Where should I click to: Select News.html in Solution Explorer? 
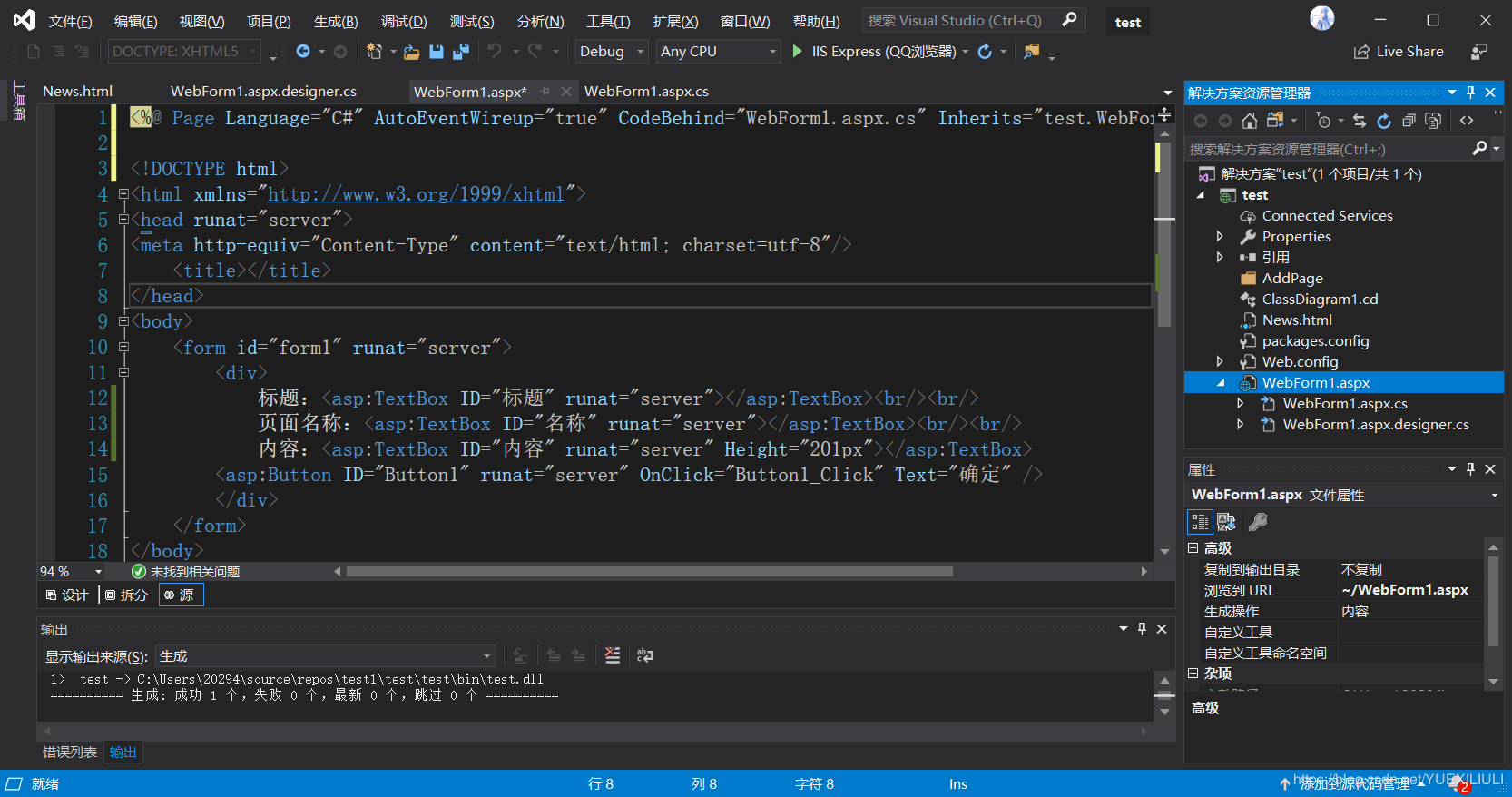point(1297,320)
